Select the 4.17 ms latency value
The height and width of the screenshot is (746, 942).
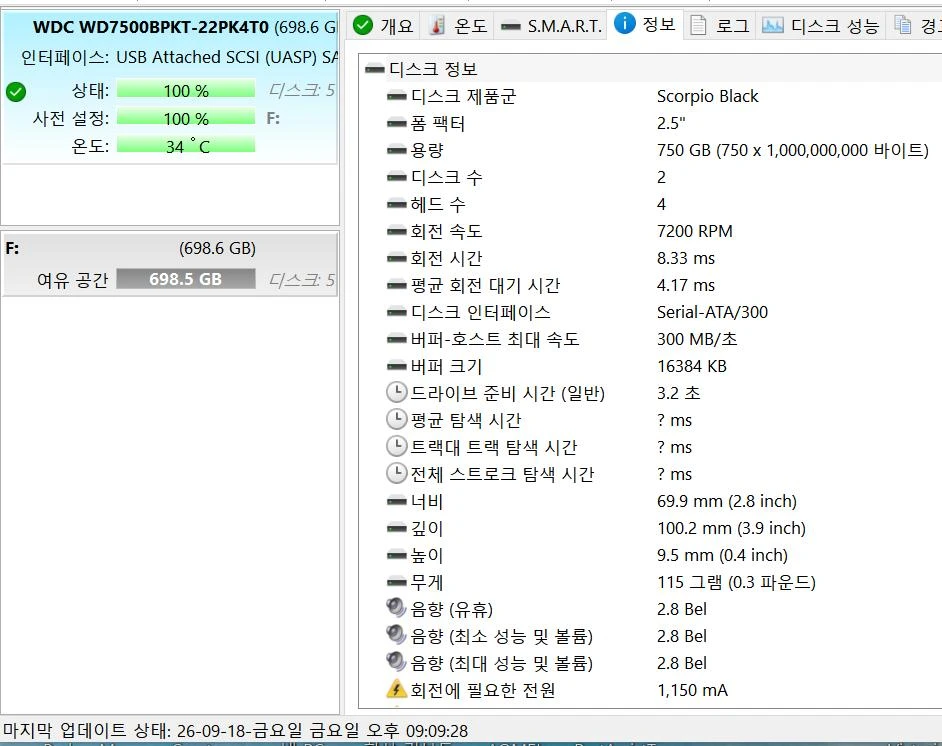click(x=685, y=285)
